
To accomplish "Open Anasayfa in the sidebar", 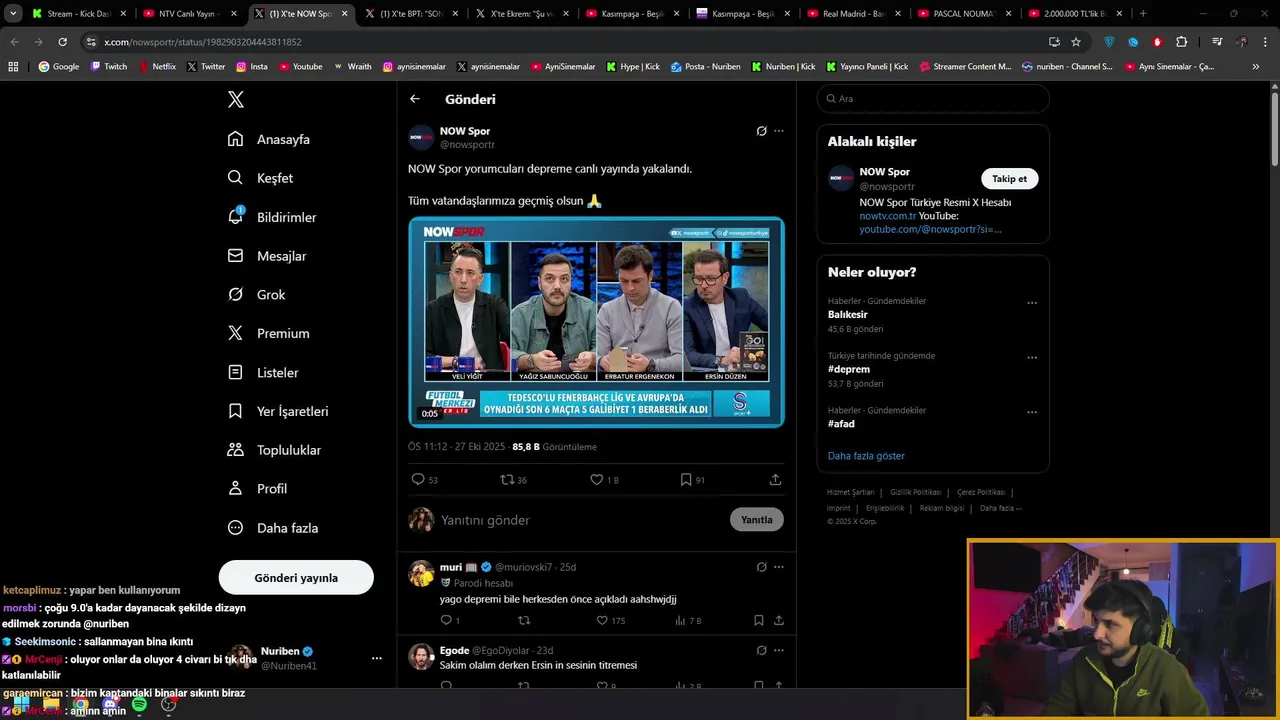I will tap(269, 139).
